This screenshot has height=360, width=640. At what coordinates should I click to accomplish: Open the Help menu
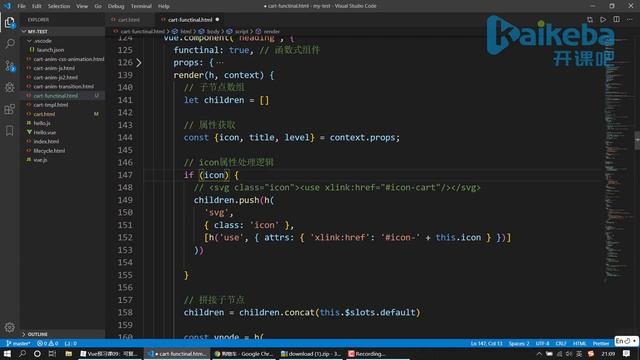coord(164,6)
